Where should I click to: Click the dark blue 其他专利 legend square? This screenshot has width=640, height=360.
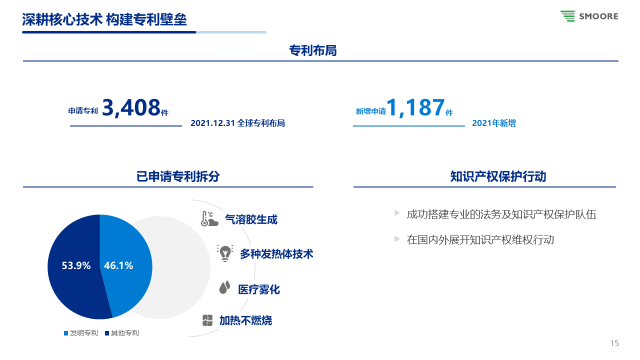(x=107, y=333)
